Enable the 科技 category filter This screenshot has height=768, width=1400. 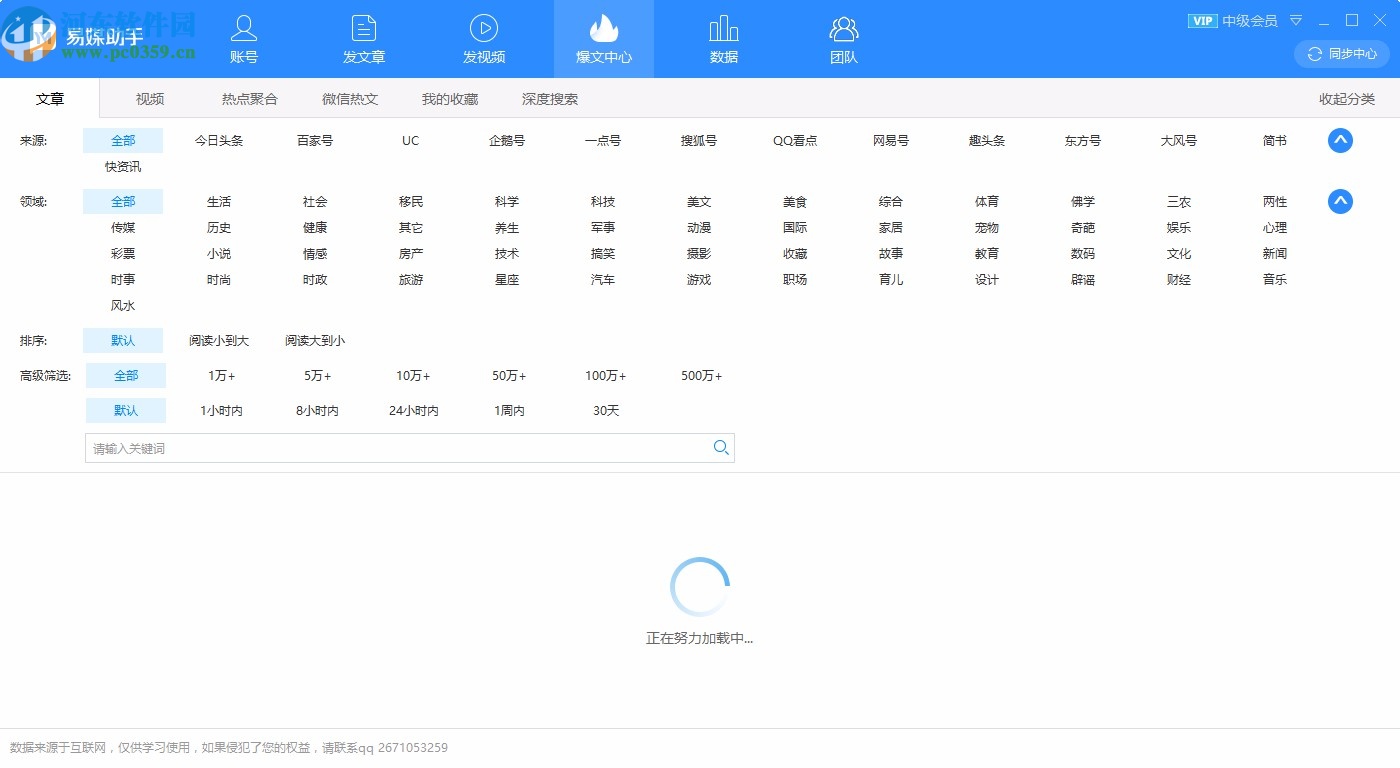coord(602,201)
